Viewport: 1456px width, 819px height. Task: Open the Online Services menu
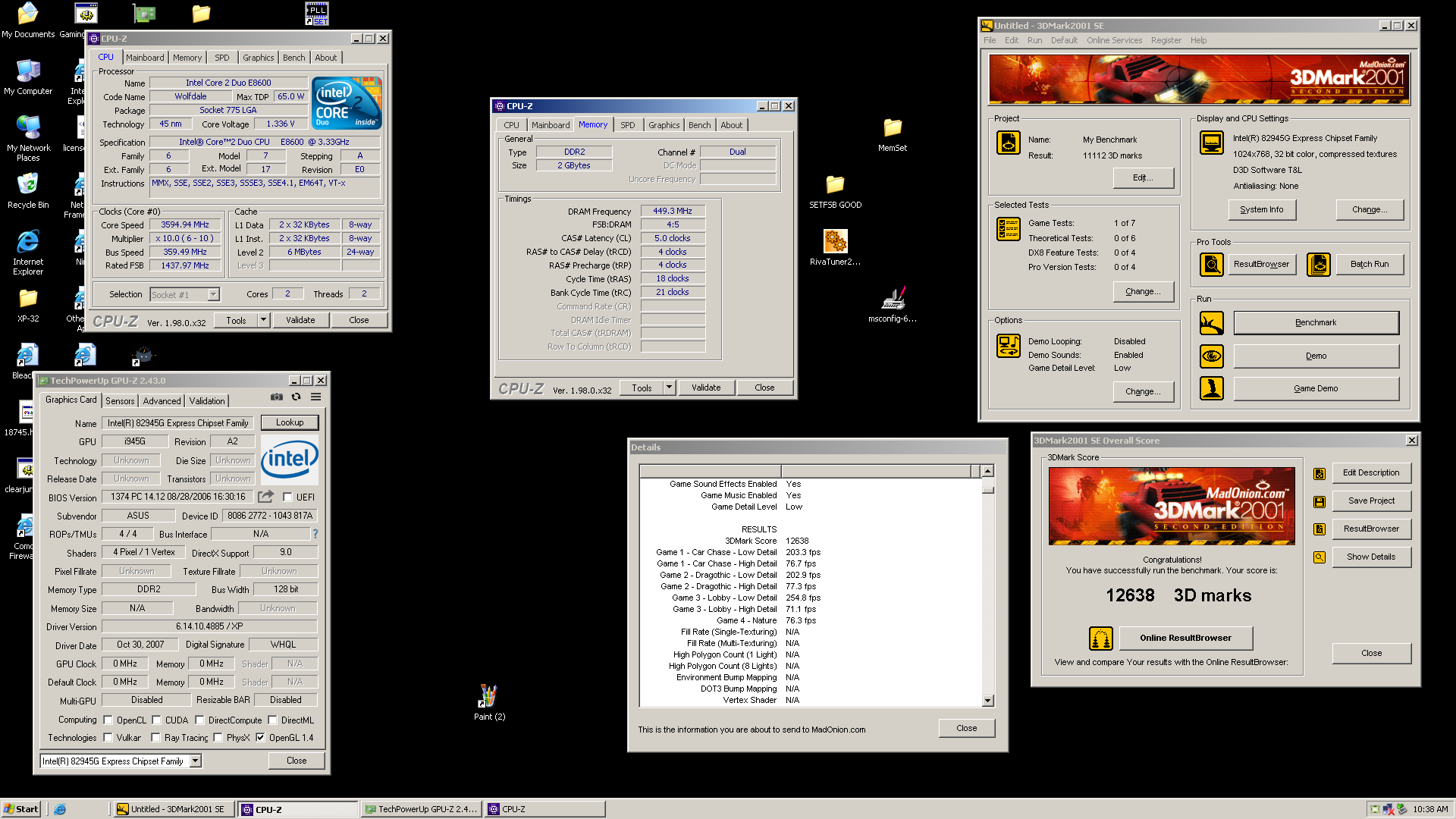(x=1114, y=41)
